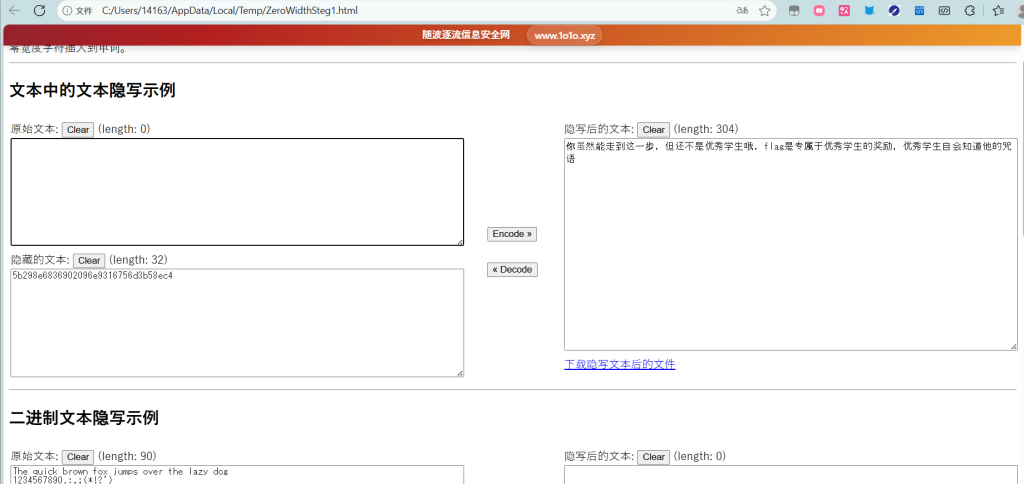This screenshot has height=484, width=1024.
Task: Bookmark this page with star icon
Action: (x=765, y=10)
